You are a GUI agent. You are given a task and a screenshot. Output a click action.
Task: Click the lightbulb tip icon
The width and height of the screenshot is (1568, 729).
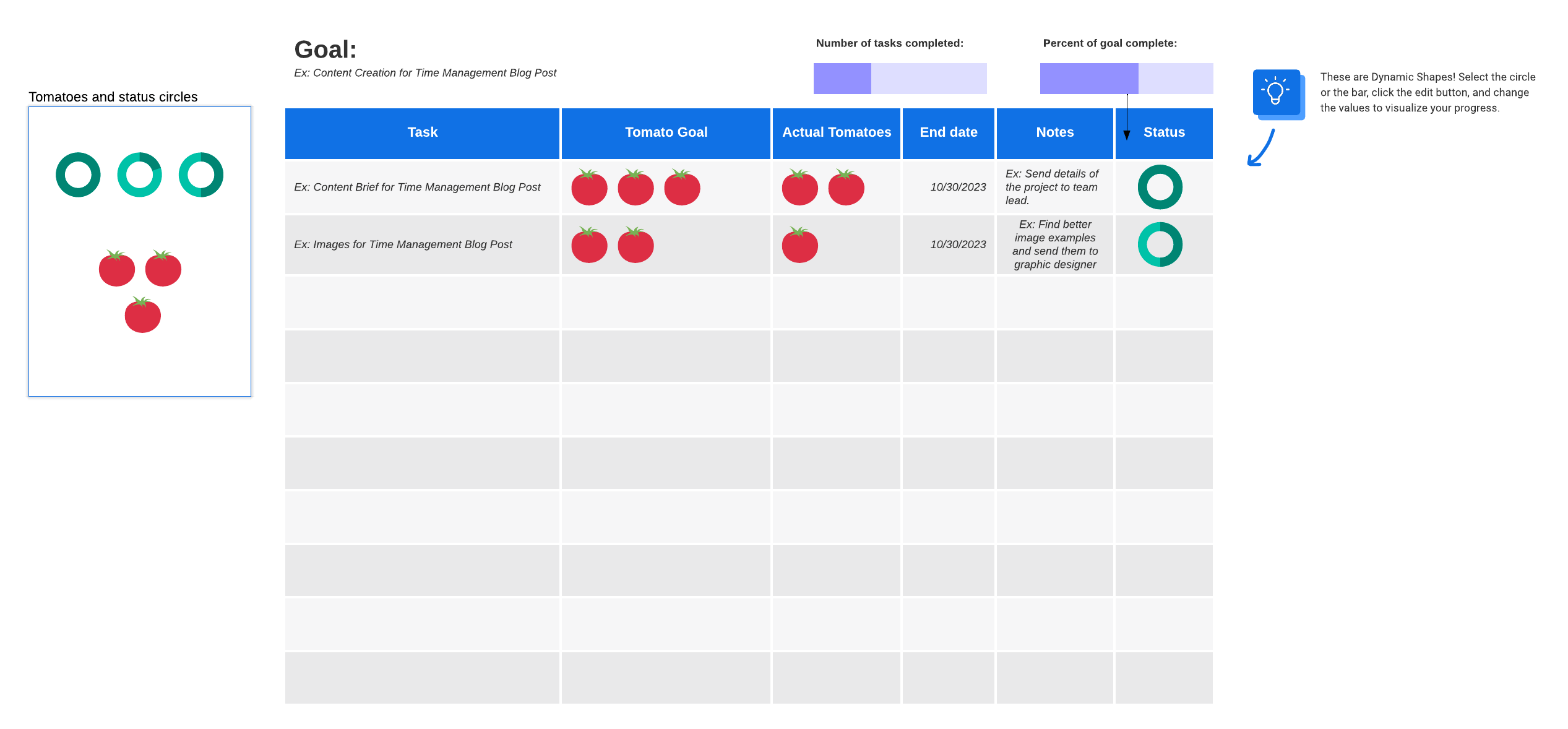tap(1277, 93)
